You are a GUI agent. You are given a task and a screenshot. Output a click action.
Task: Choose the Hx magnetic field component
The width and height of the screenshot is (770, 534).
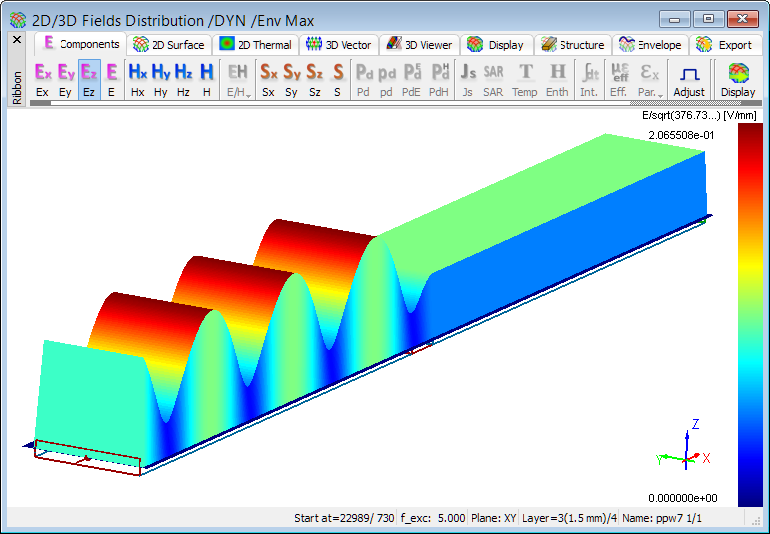point(138,78)
